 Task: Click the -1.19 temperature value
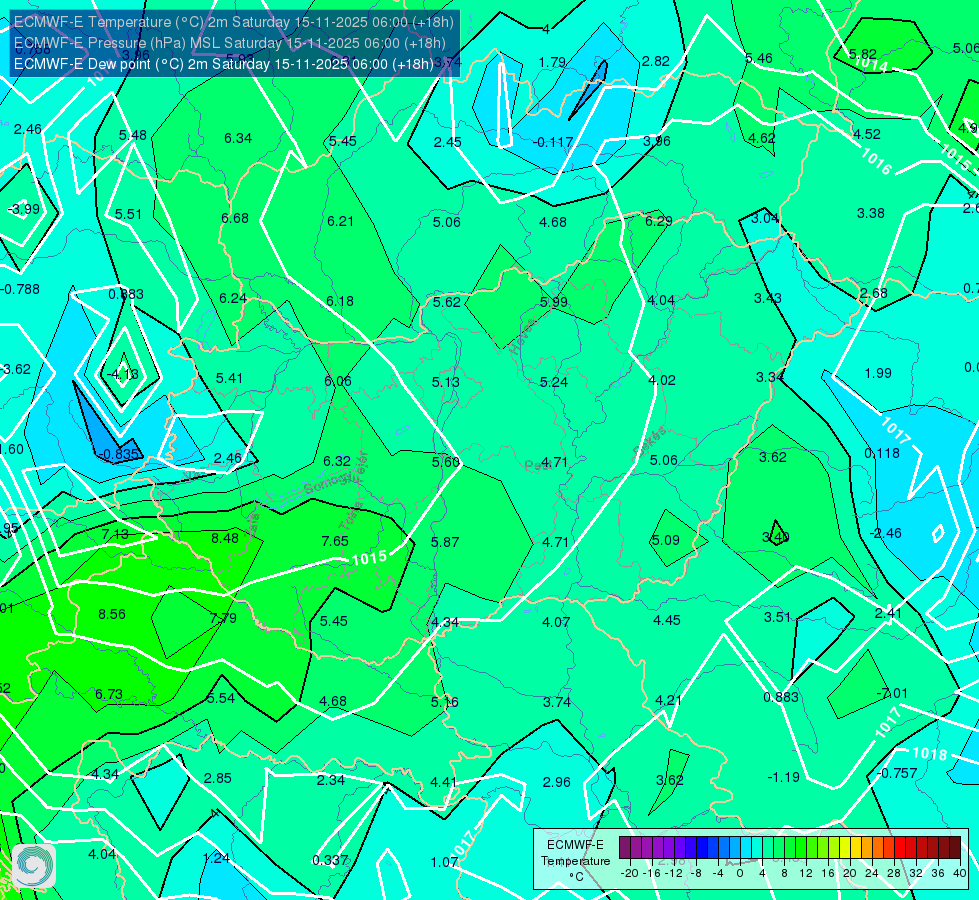784,777
